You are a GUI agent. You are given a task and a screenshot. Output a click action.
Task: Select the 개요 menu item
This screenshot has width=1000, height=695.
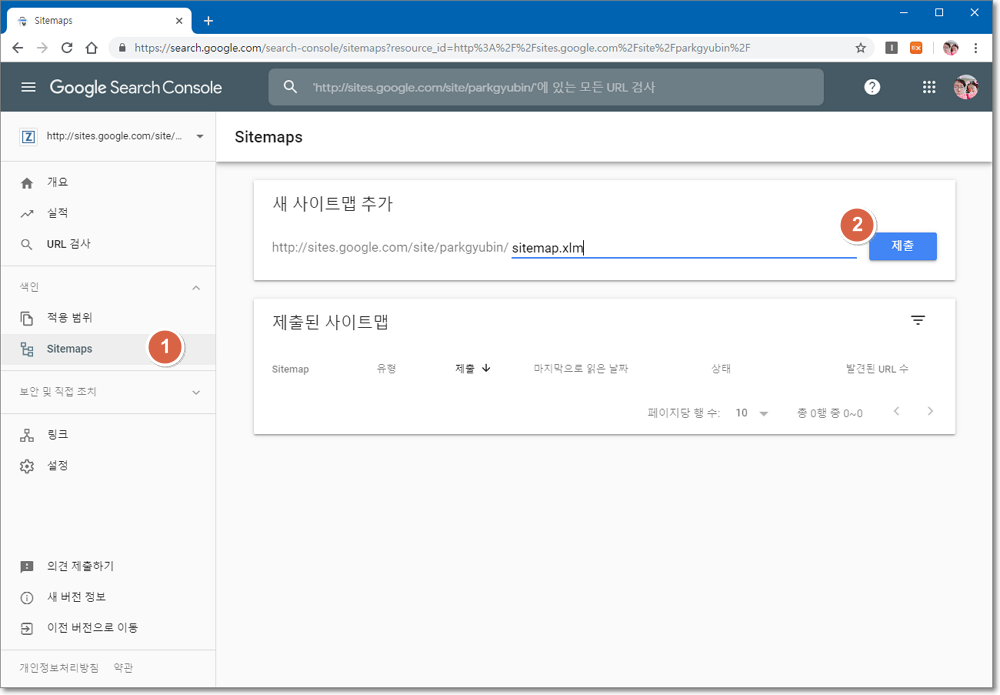click(x=57, y=182)
